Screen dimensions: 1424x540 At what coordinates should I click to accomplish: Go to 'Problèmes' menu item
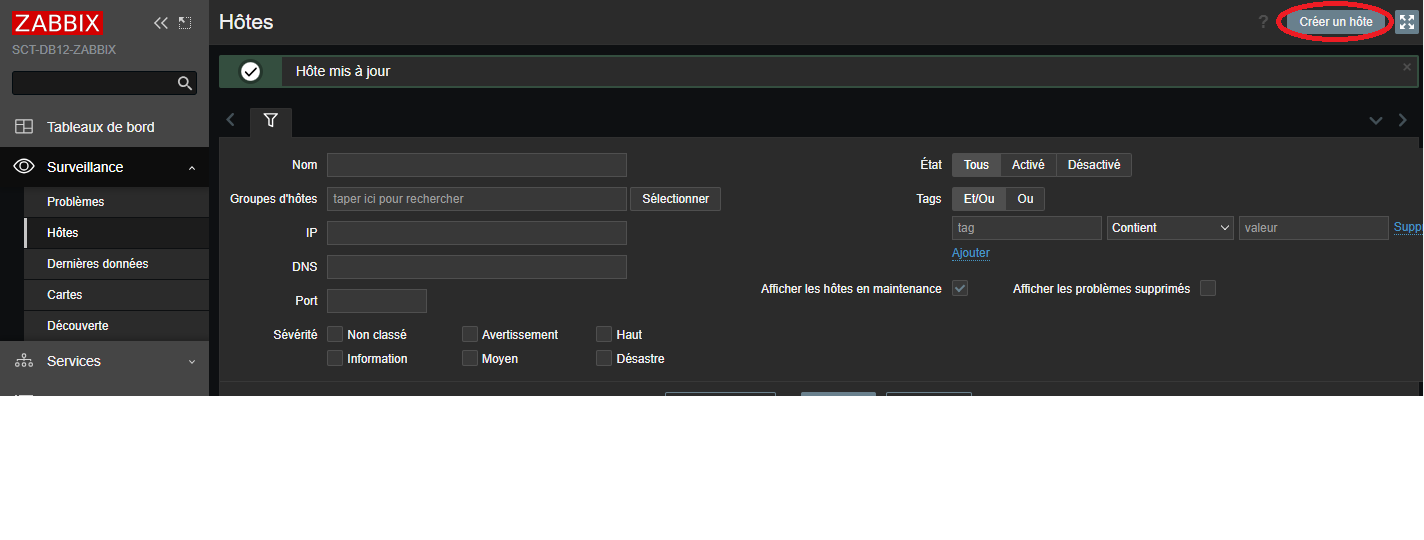(75, 202)
